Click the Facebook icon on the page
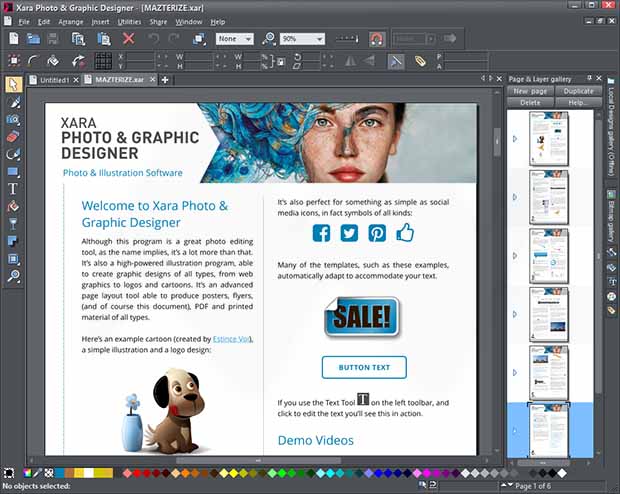The height and width of the screenshot is (494, 620). point(321,233)
